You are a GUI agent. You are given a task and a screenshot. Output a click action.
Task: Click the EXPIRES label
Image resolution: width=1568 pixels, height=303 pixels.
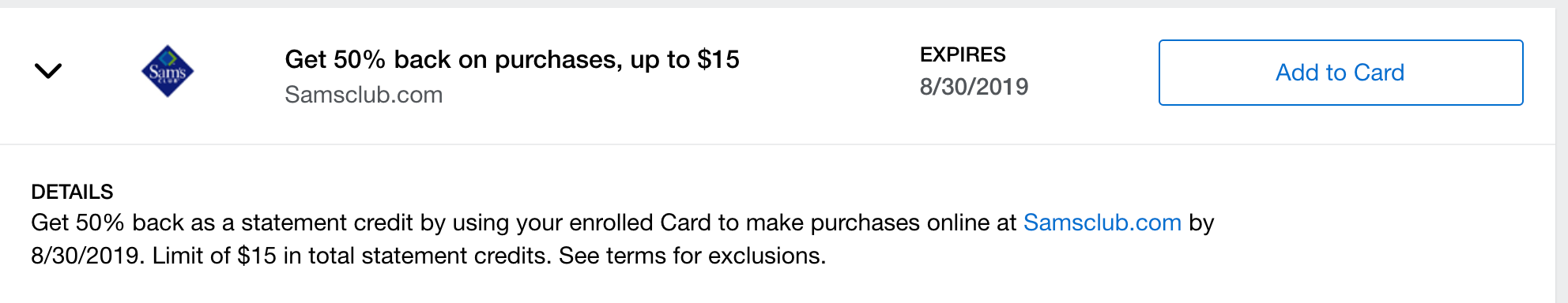tap(963, 54)
